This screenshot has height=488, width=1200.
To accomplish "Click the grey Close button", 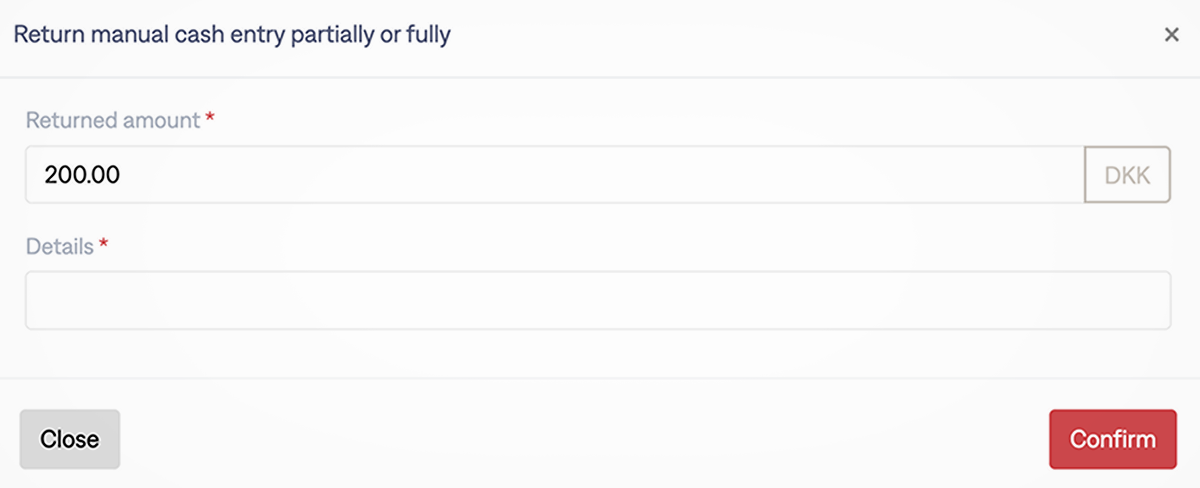I will 70,439.
